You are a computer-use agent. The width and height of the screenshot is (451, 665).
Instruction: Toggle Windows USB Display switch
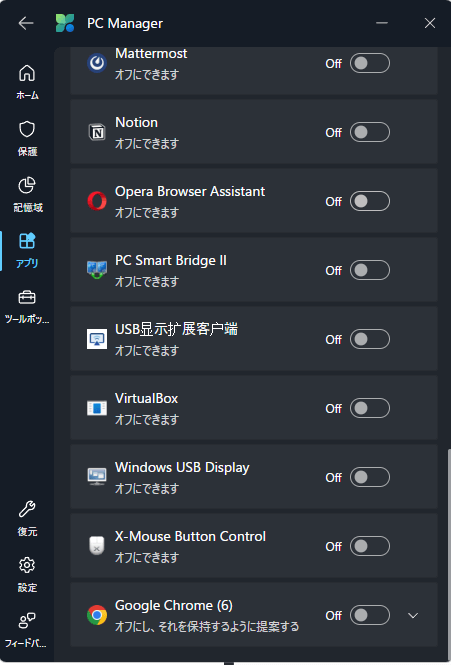(x=370, y=477)
